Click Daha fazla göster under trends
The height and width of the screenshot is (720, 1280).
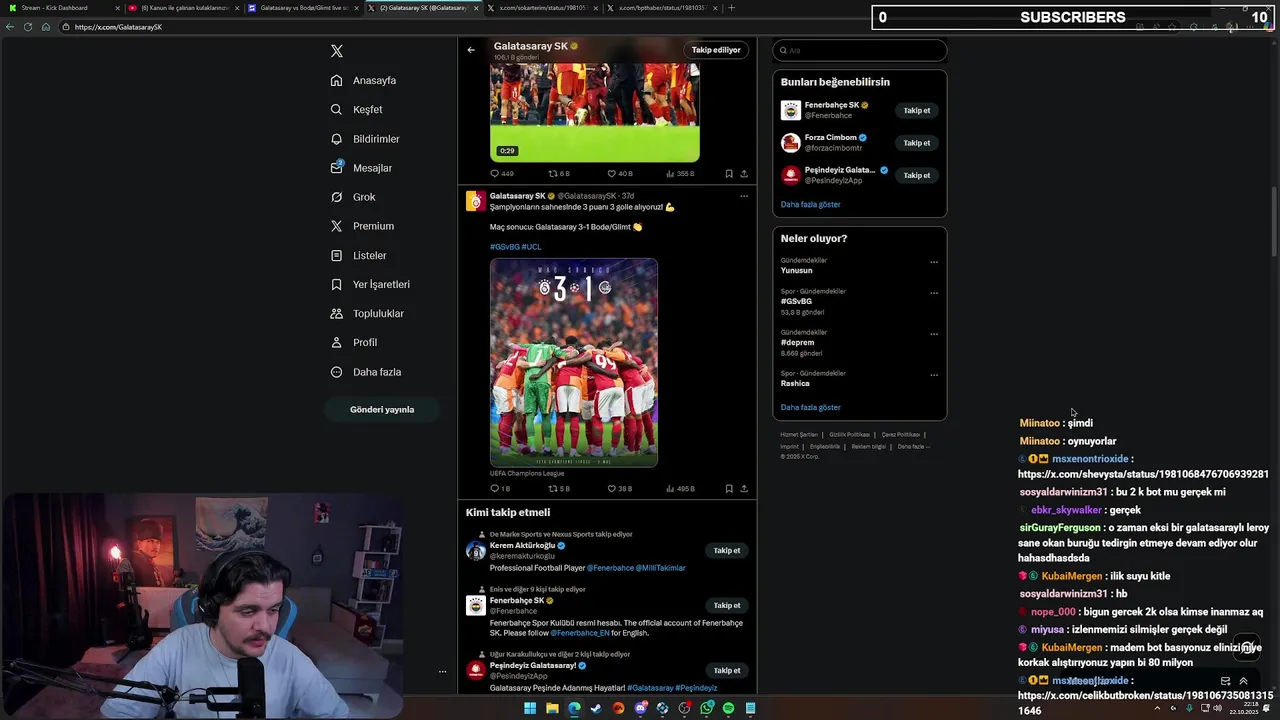811,408
